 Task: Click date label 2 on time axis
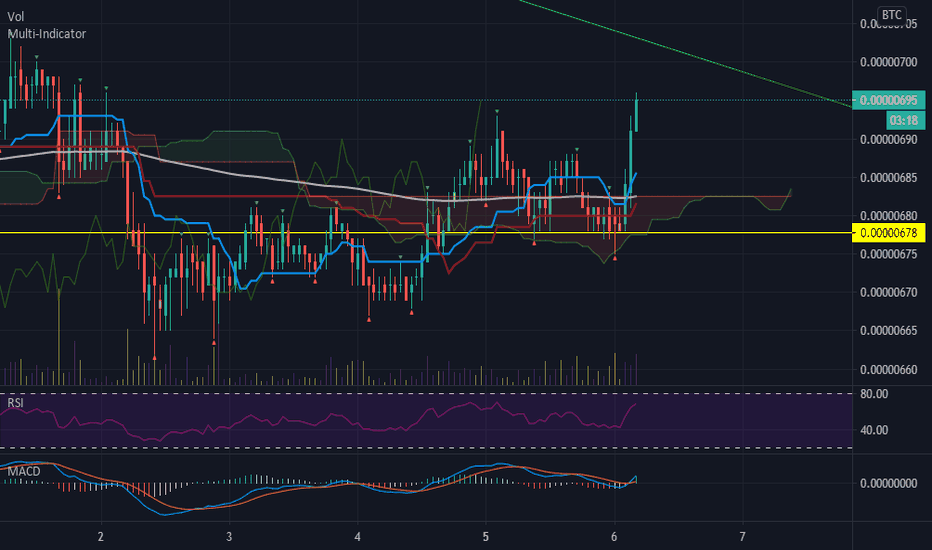tap(100, 537)
